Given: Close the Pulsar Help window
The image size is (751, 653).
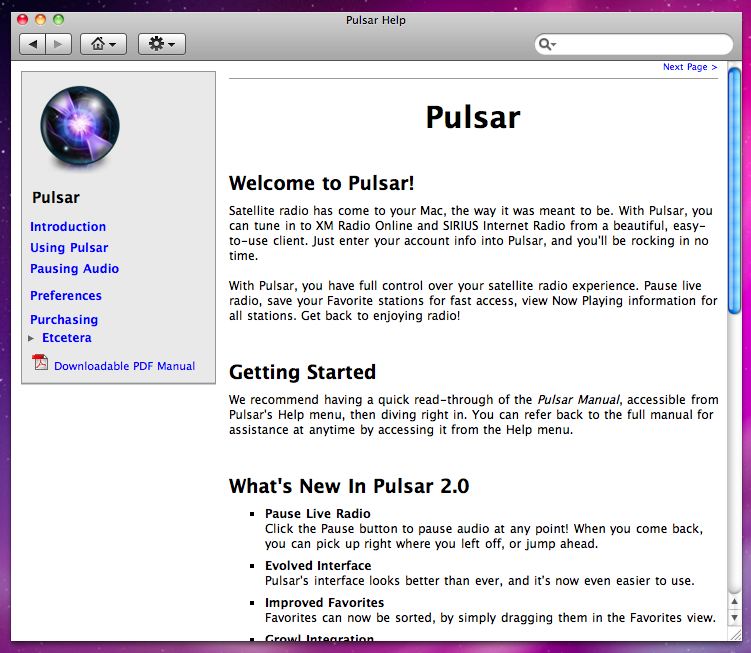Looking at the screenshot, I should tap(23, 20).
